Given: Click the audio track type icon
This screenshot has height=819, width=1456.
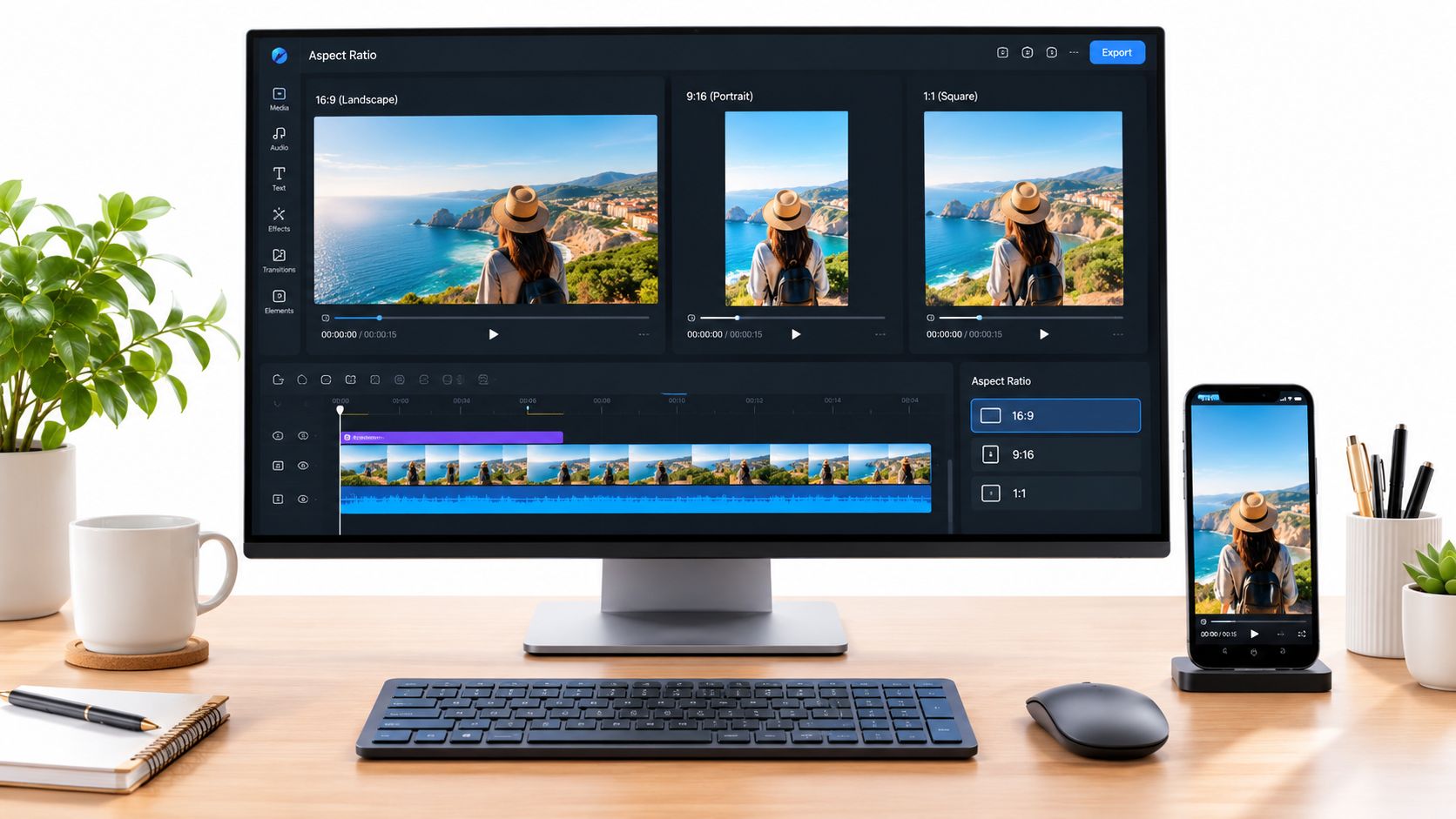Looking at the screenshot, I should tap(278, 499).
